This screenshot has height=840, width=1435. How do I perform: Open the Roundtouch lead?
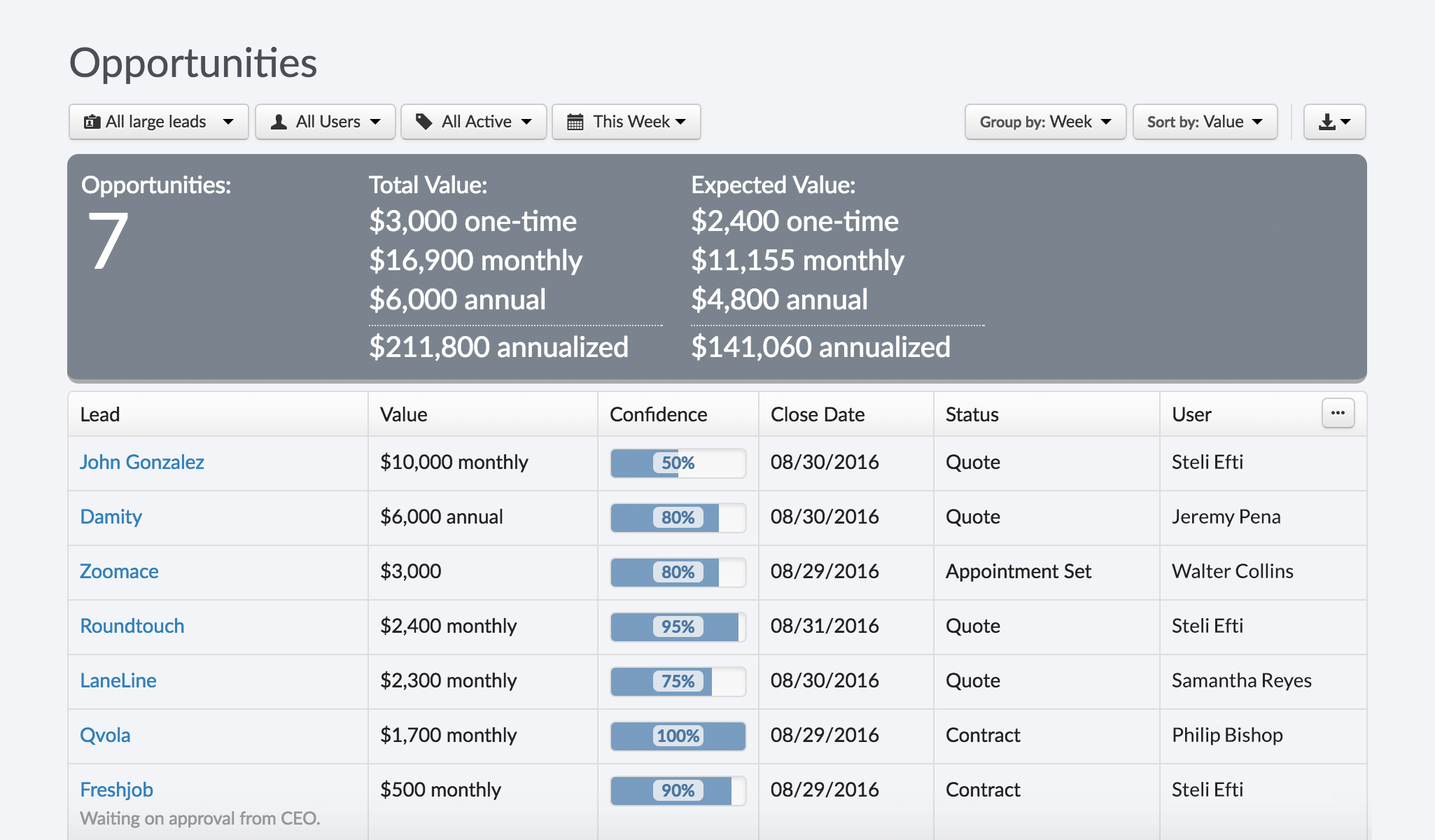[132, 626]
